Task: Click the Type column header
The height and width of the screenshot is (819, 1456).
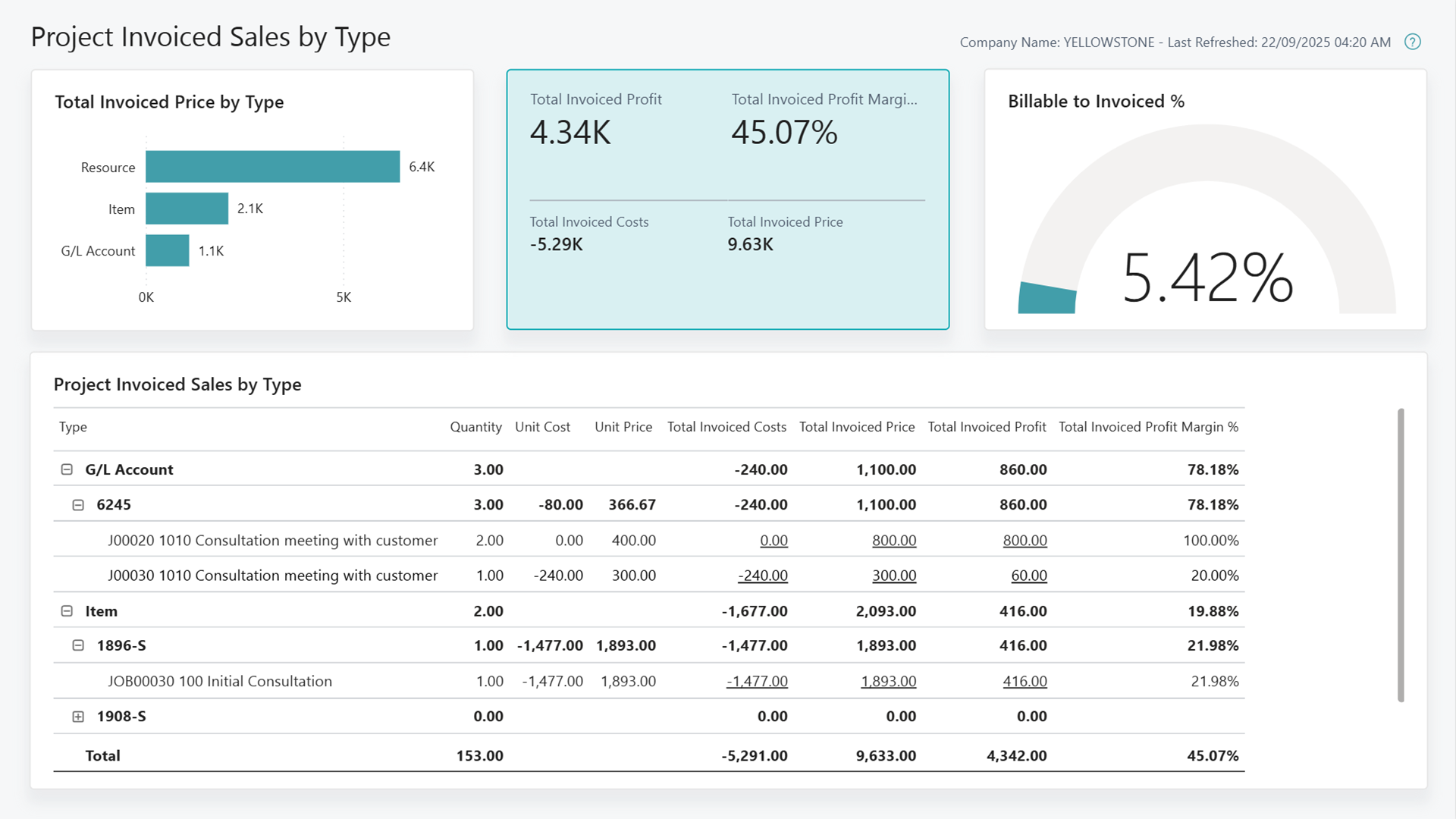Action: [72, 426]
